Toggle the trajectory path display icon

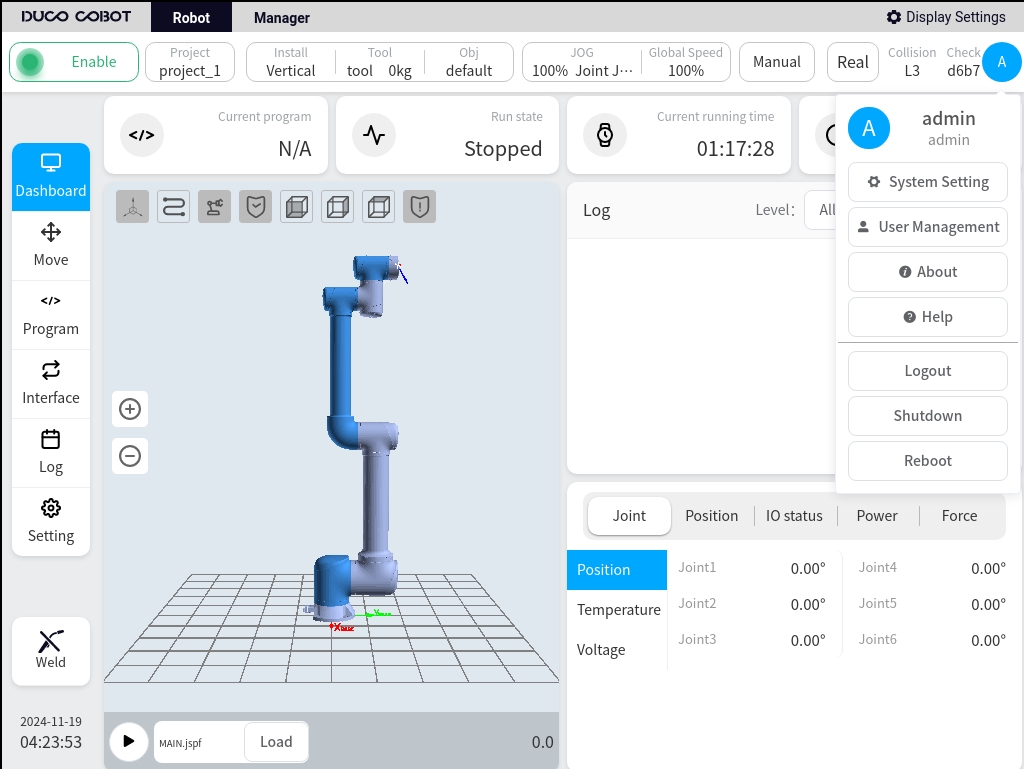pos(174,207)
